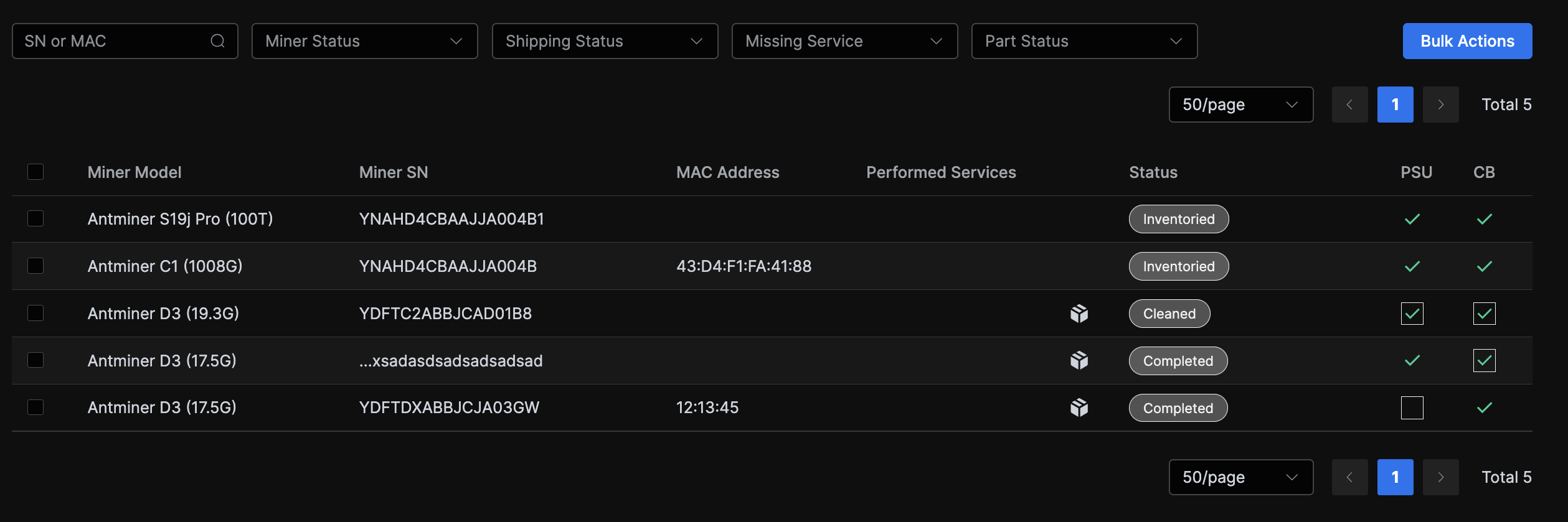Select the Antminer D3 (19.3G) row checkbox
The image size is (1568, 522).
point(35,313)
